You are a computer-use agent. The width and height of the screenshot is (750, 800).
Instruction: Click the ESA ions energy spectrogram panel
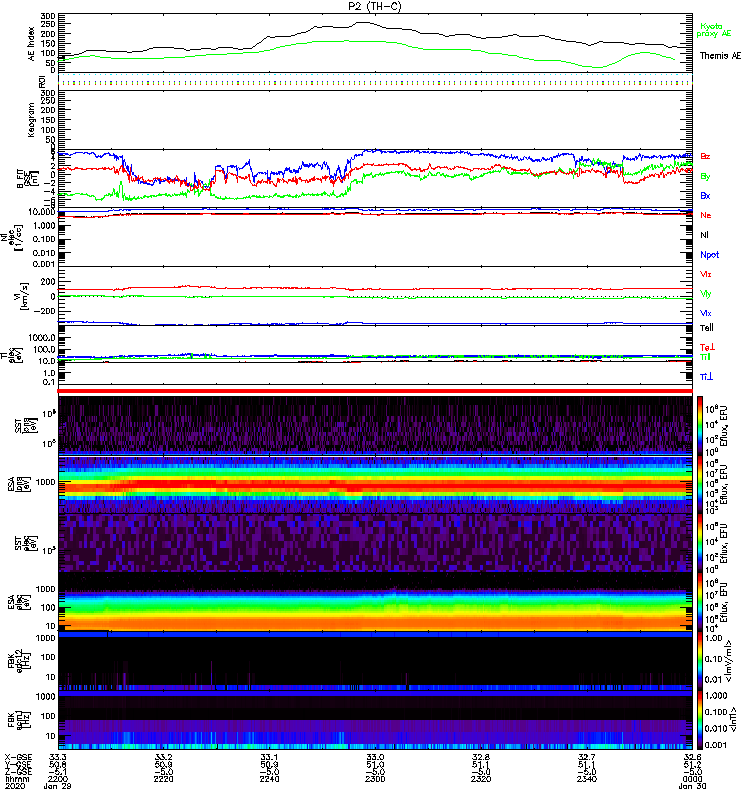point(375,484)
